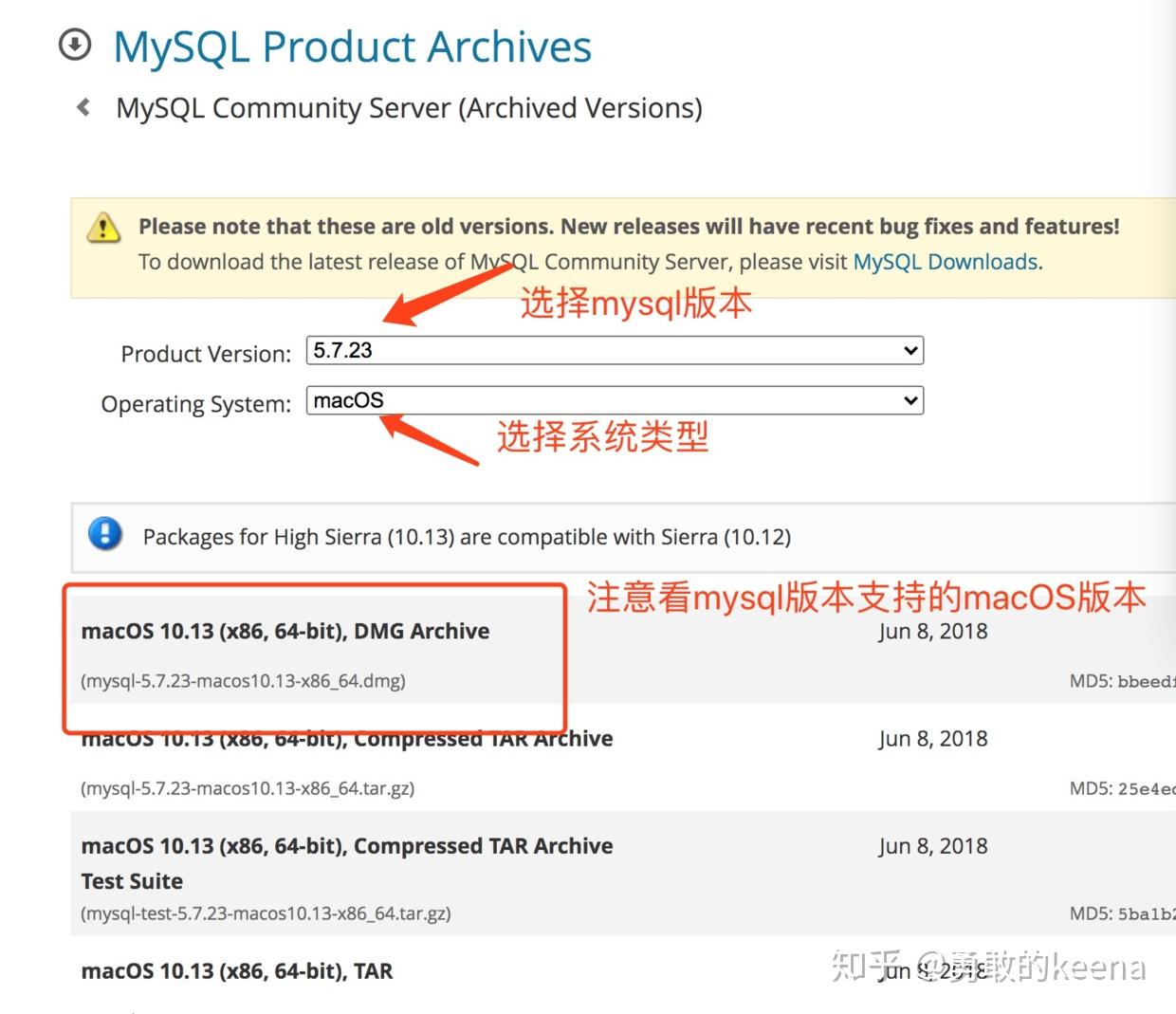Screen dimensions: 1176x1014
Task: Click the Jun 8, 2018 date of the DMG archive
Action: point(933,631)
